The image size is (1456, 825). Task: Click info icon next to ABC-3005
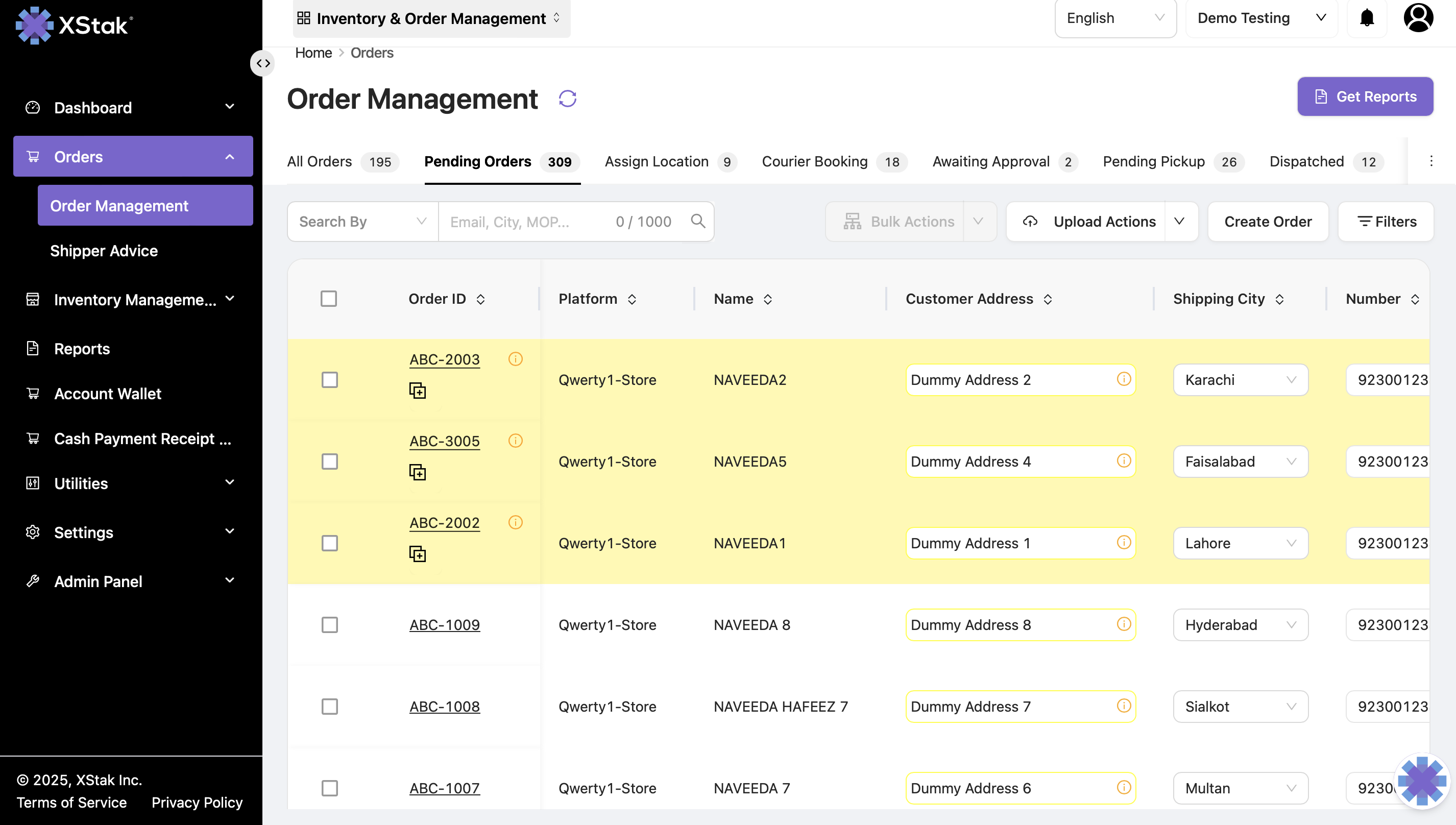(x=515, y=440)
